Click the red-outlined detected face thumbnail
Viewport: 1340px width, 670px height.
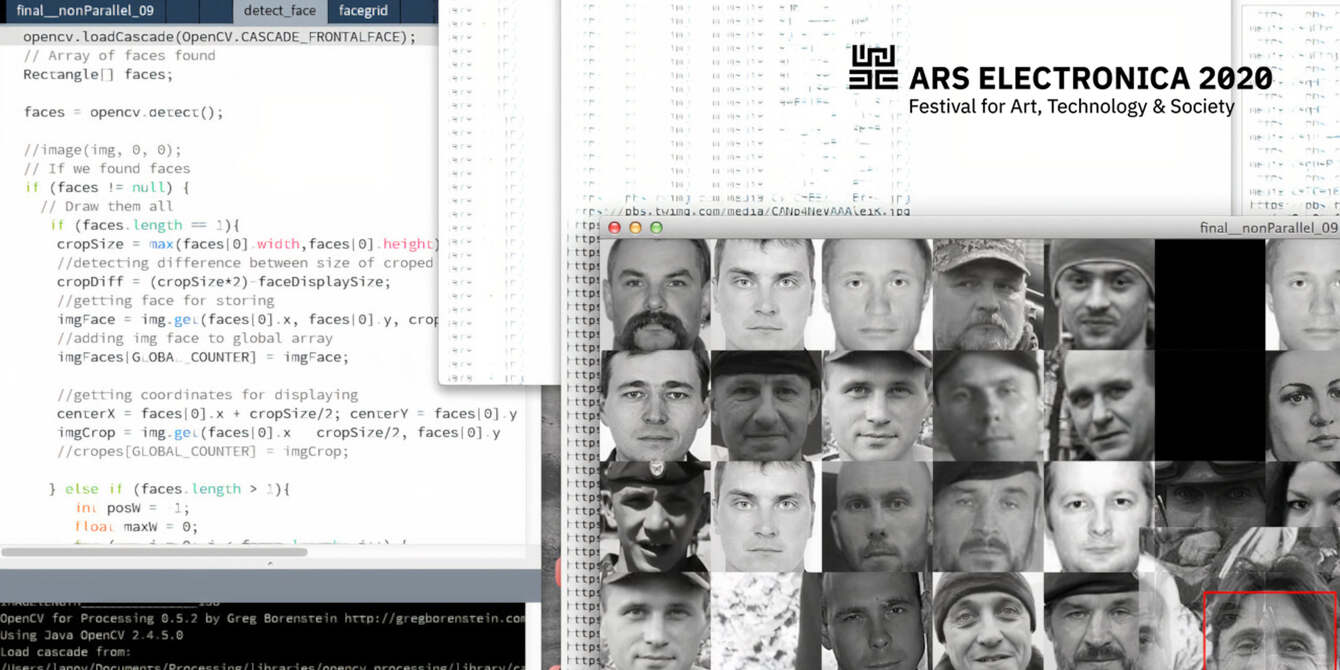point(1270,630)
